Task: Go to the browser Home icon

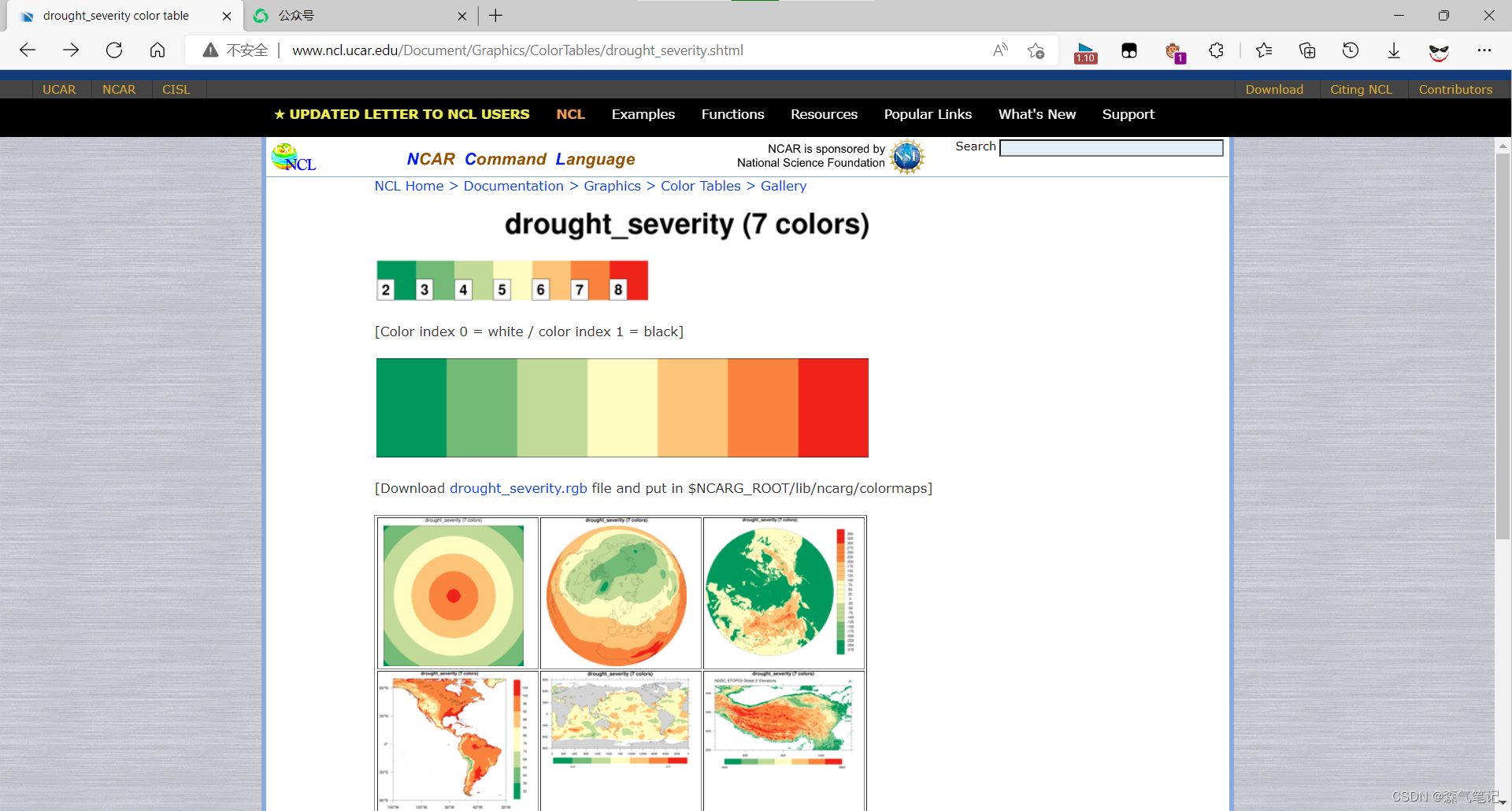Action: [x=157, y=50]
